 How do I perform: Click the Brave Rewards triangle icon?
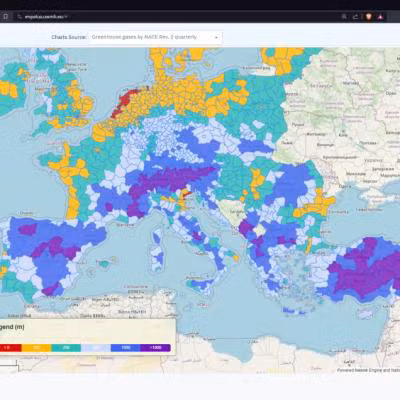(x=380, y=16)
